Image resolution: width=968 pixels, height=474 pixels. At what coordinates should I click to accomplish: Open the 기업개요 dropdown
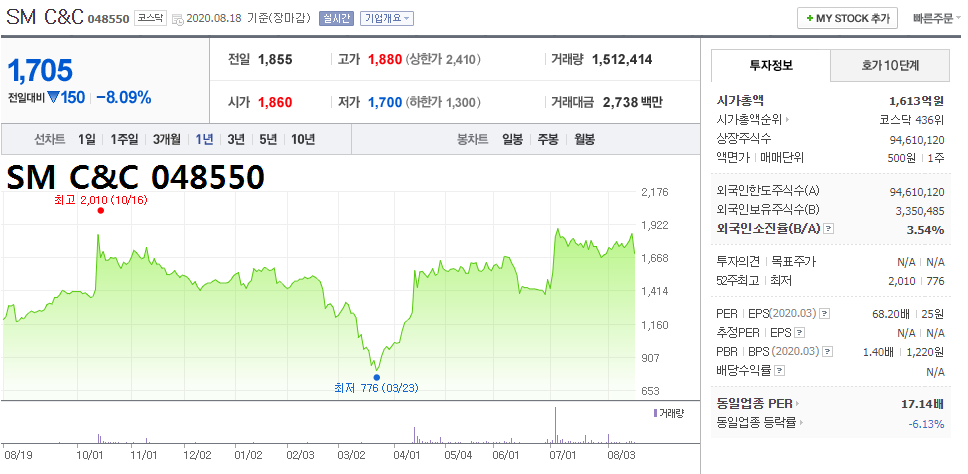pos(386,19)
